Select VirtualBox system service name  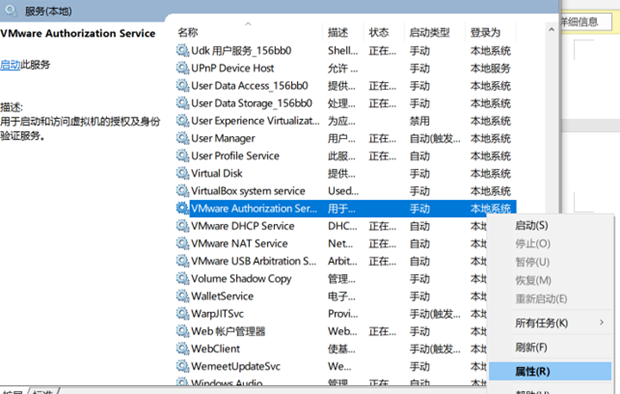pyautogui.click(x=248, y=191)
